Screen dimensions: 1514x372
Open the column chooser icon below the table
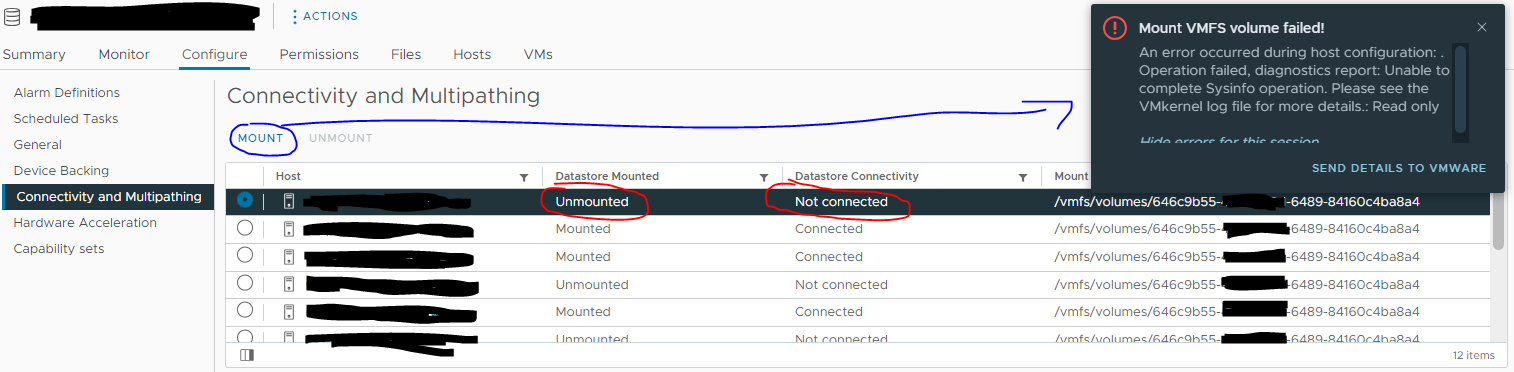click(247, 355)
